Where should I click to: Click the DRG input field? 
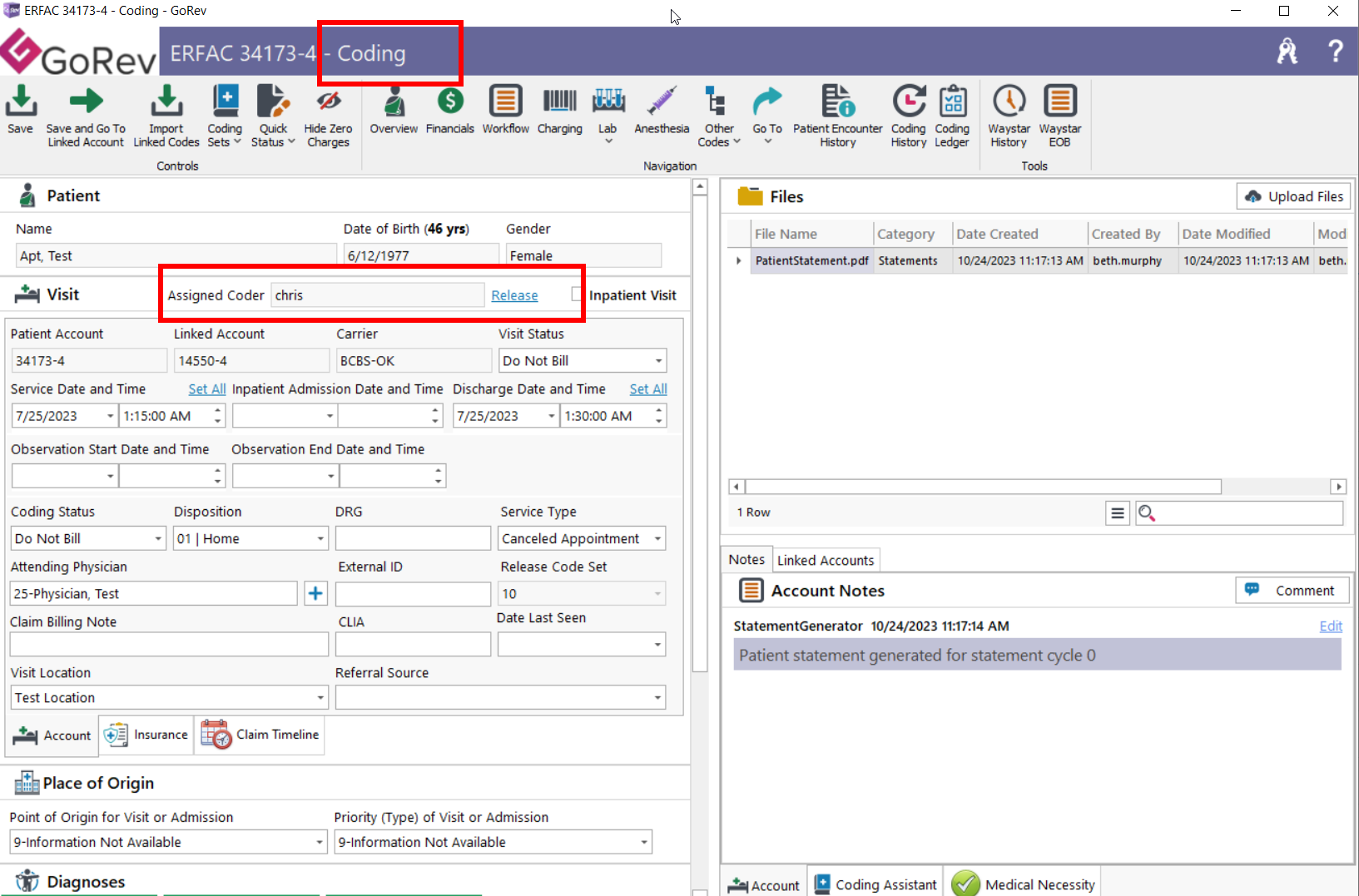(x=413, y=538)
